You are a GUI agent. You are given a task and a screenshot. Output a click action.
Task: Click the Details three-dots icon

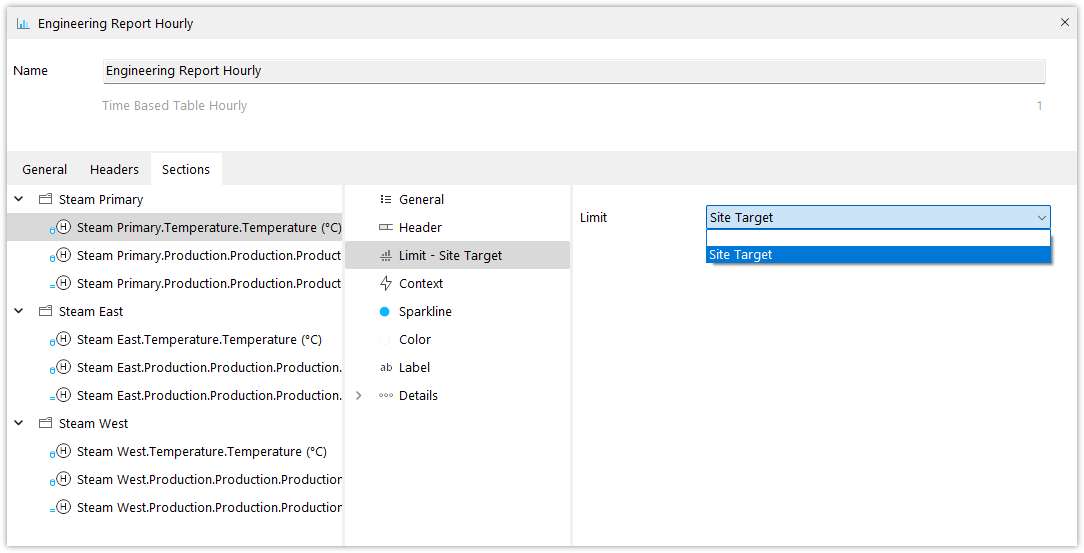click(x=386, y=395)
